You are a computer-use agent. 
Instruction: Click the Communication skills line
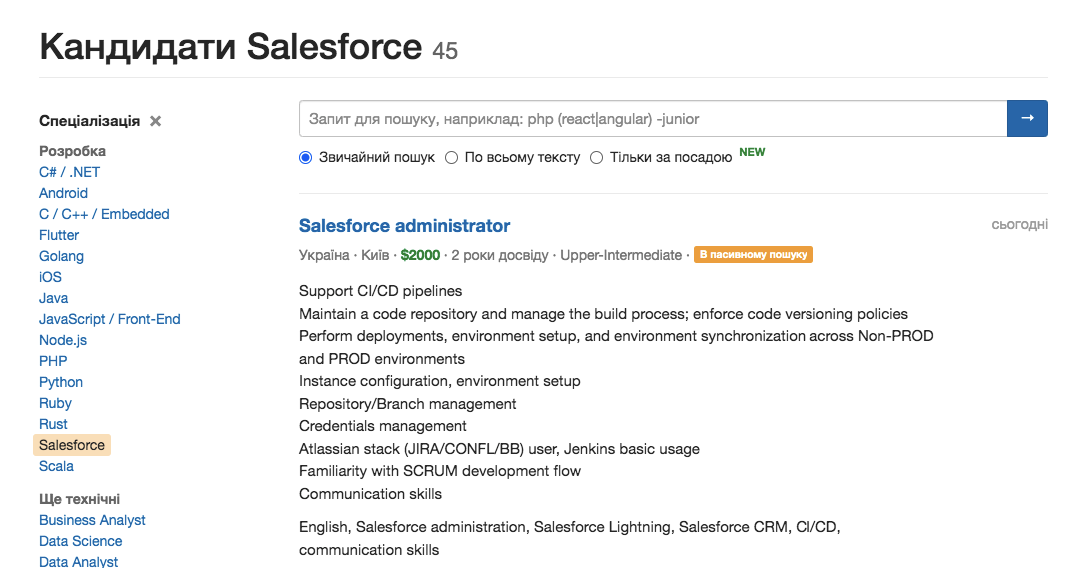click(x=370, y=494)
